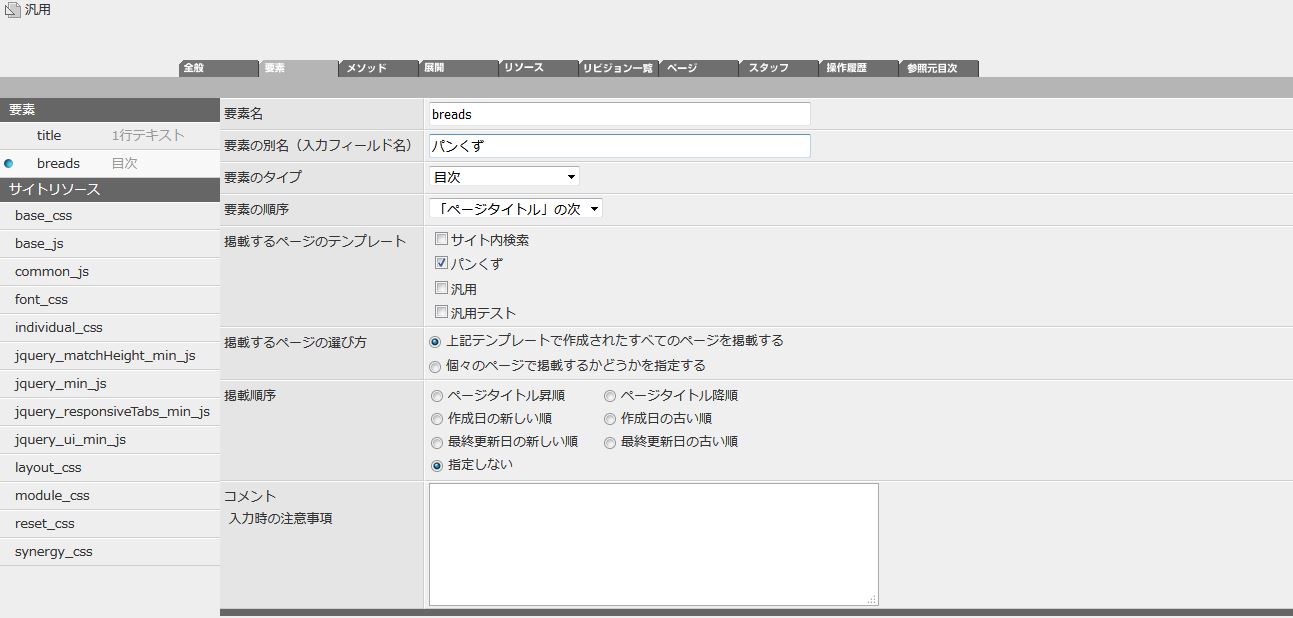Open base_css site resource

click(43, 215)
